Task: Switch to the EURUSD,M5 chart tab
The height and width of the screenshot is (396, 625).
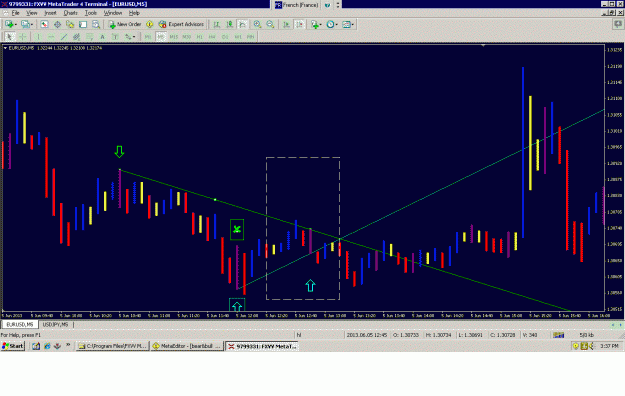Action: click(20, 325)
